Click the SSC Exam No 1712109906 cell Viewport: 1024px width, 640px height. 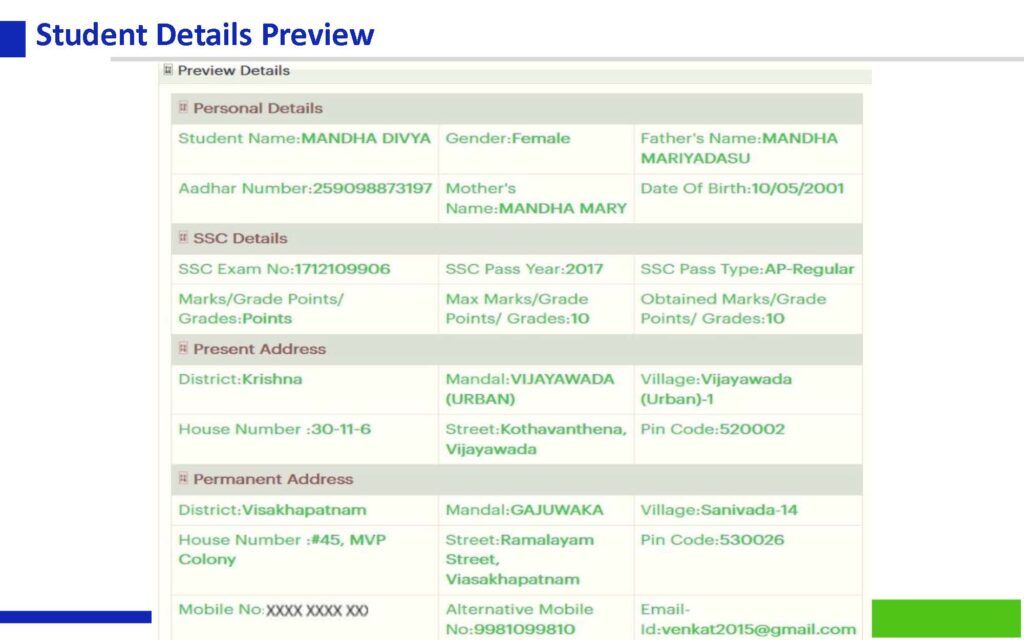point(284,269)
